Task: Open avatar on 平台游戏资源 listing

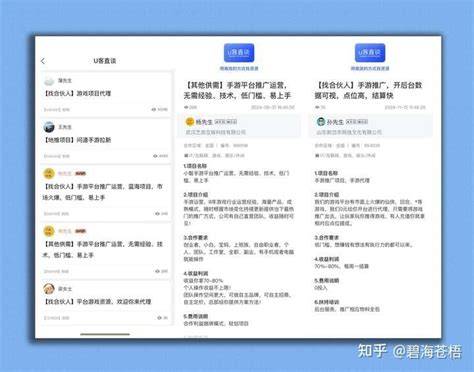Action: [49, 289]
